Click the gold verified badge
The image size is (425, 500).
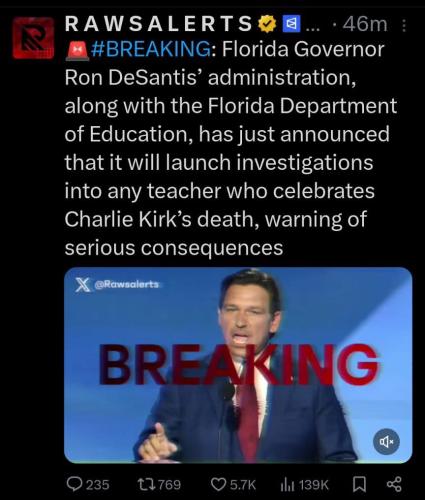tap(268, 25)
